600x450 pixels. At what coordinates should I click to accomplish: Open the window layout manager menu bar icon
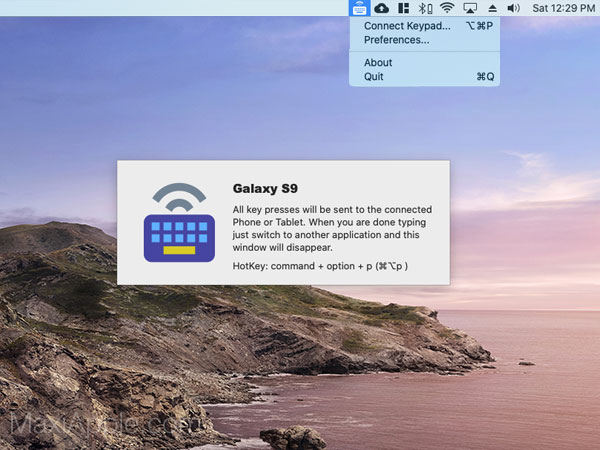click(x=403, y=8)
